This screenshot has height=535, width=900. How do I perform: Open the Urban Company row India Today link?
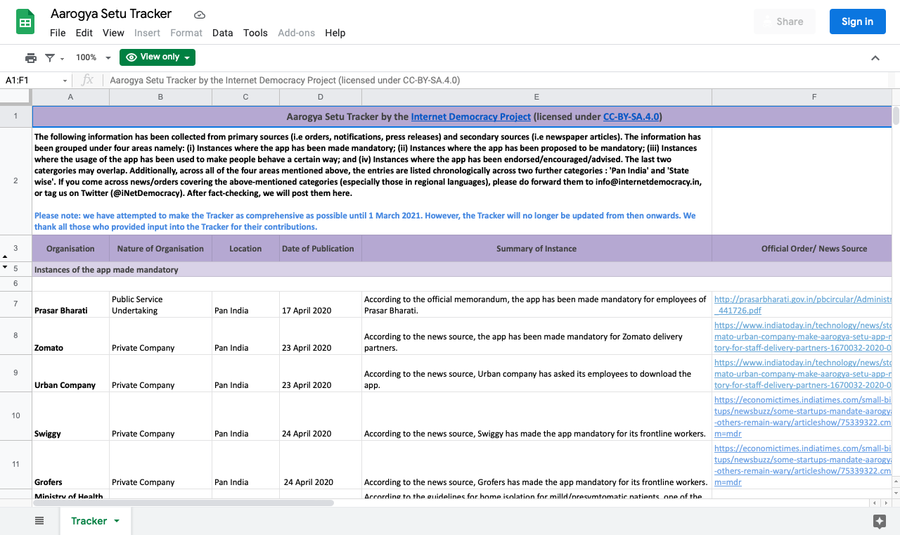coord(802,374)
